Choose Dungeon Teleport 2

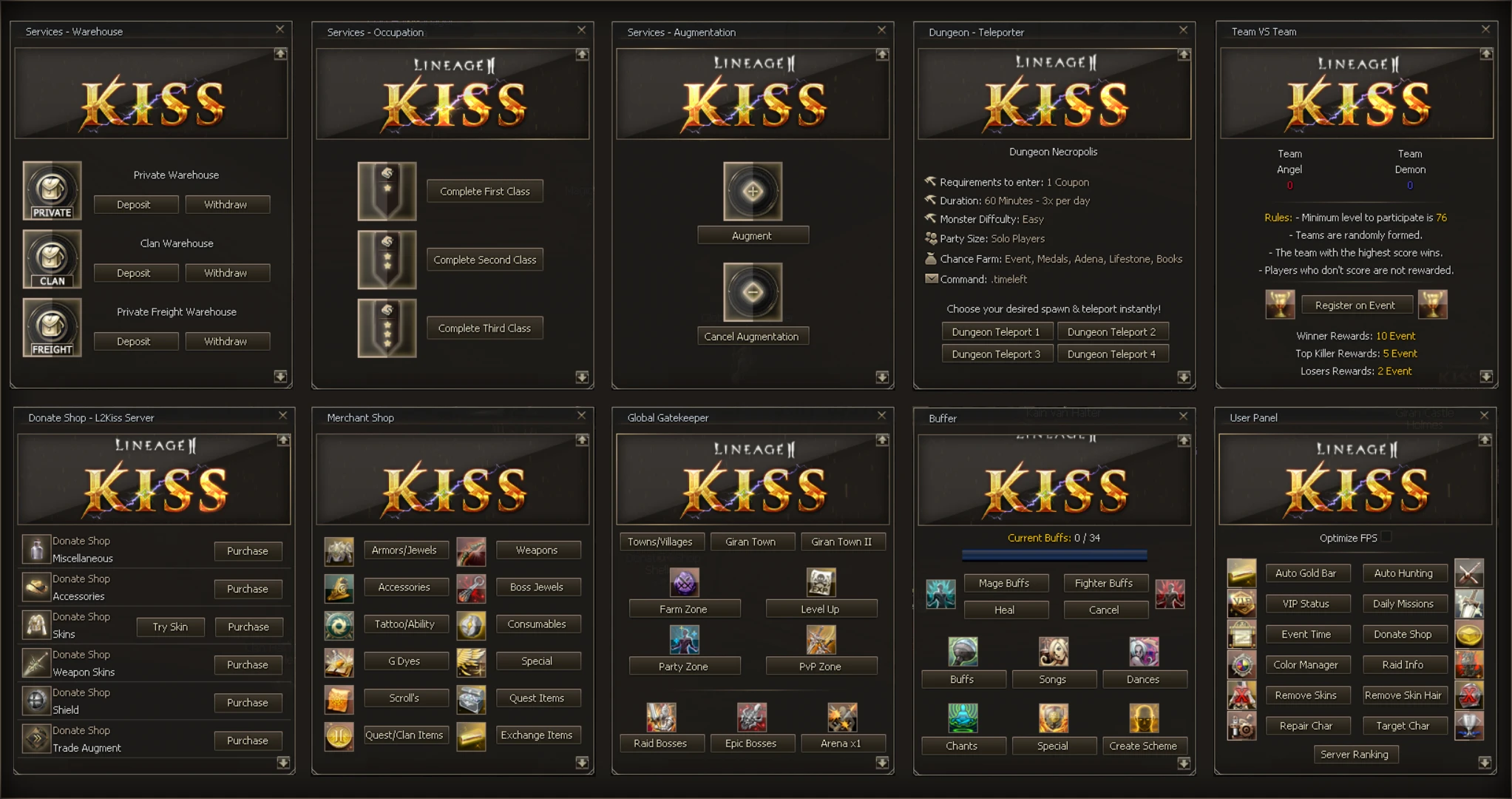click(1111, 332)
